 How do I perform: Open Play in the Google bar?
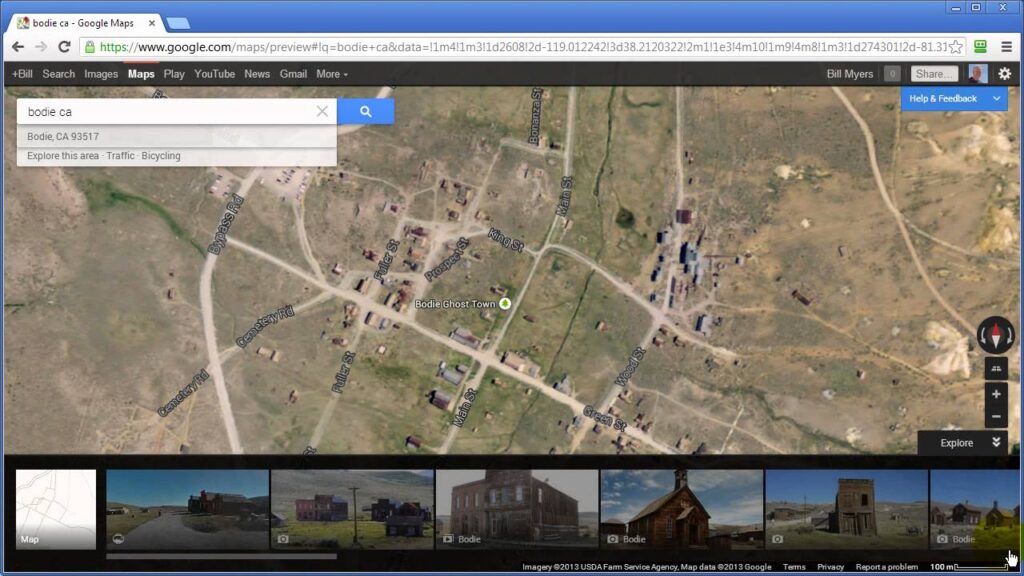[x=174, y=74]
